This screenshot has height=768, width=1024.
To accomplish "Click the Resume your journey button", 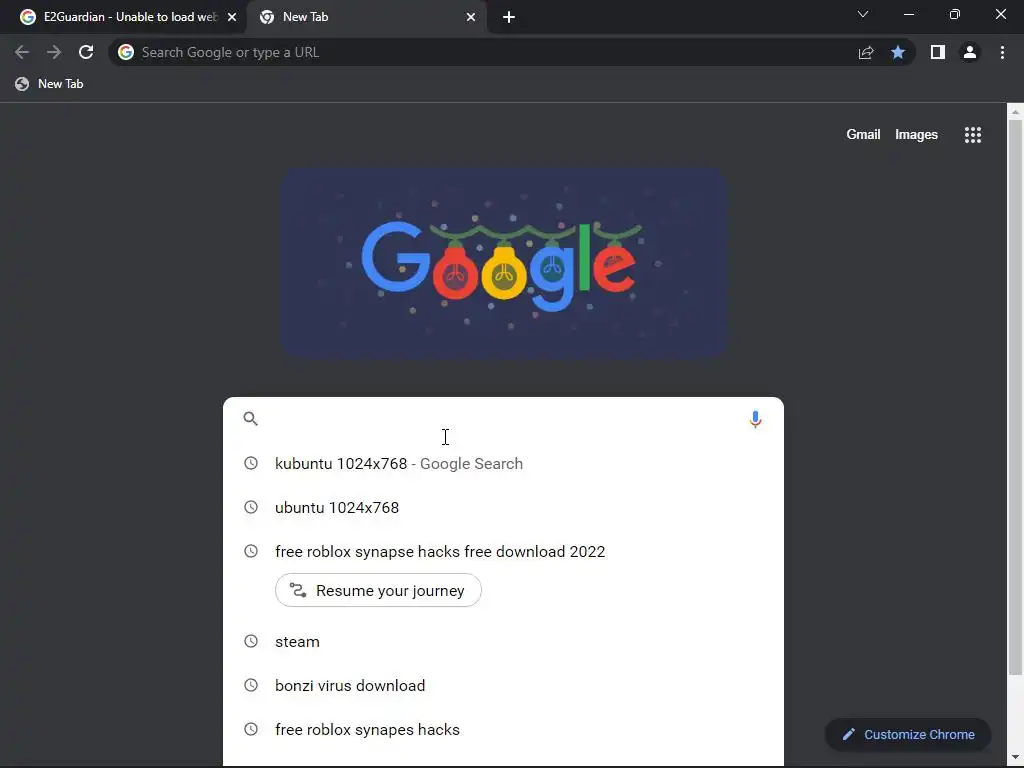I will [378, 590].
